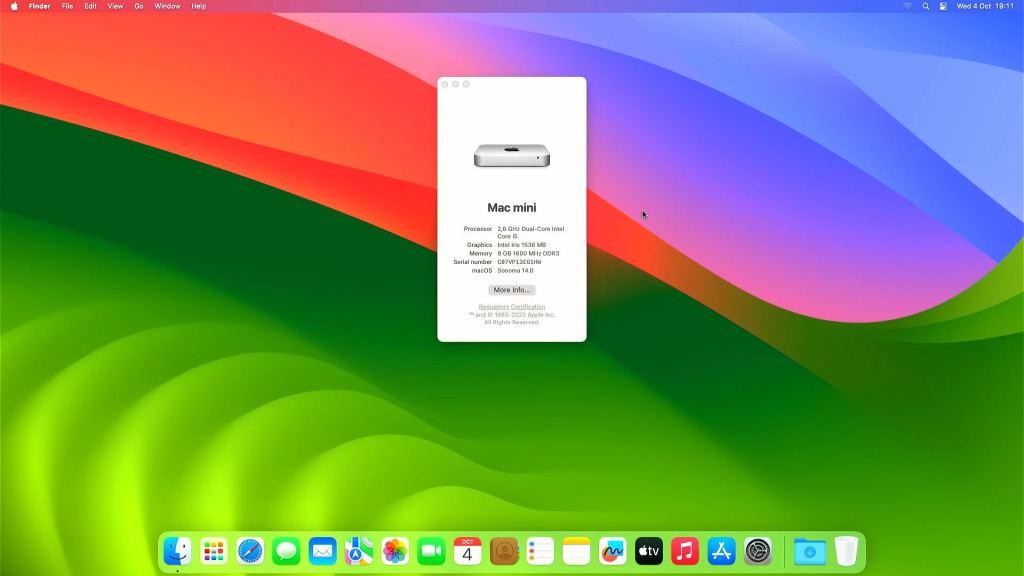Image resolution: width=1024 pixels, height=576 pixels.
Task: Close the About This Mac window
Action: coord(445,84)
